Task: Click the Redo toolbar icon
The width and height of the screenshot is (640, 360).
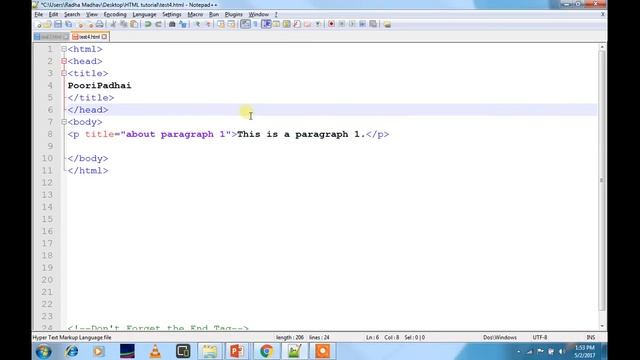Action: (158, 24)
